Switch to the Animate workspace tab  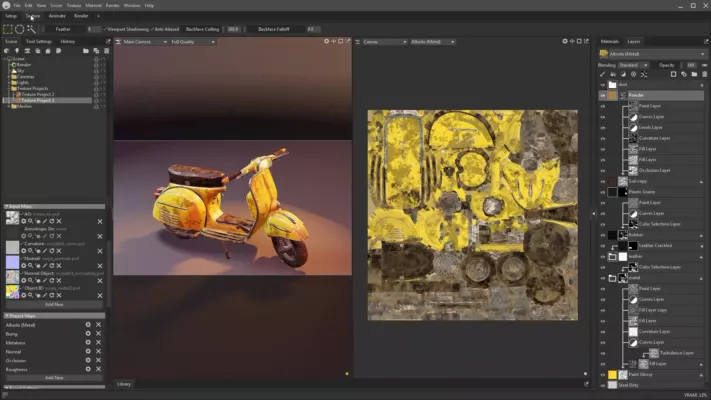57,16
